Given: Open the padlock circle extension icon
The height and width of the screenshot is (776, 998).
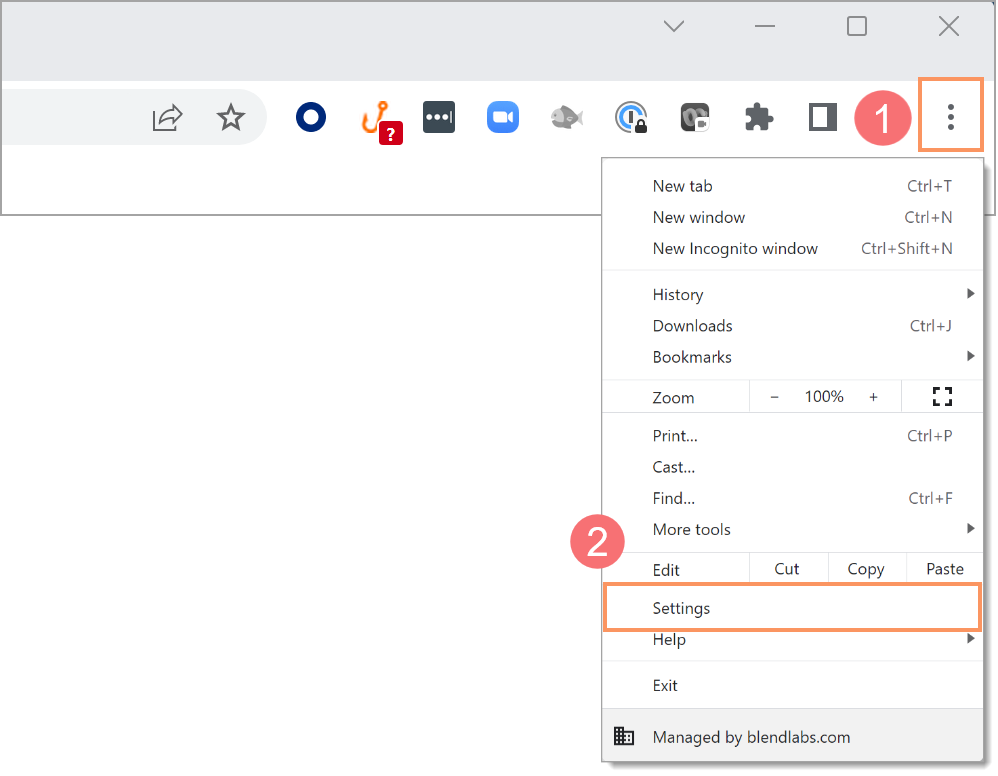Looking at the screenshot, I should 631,117.
